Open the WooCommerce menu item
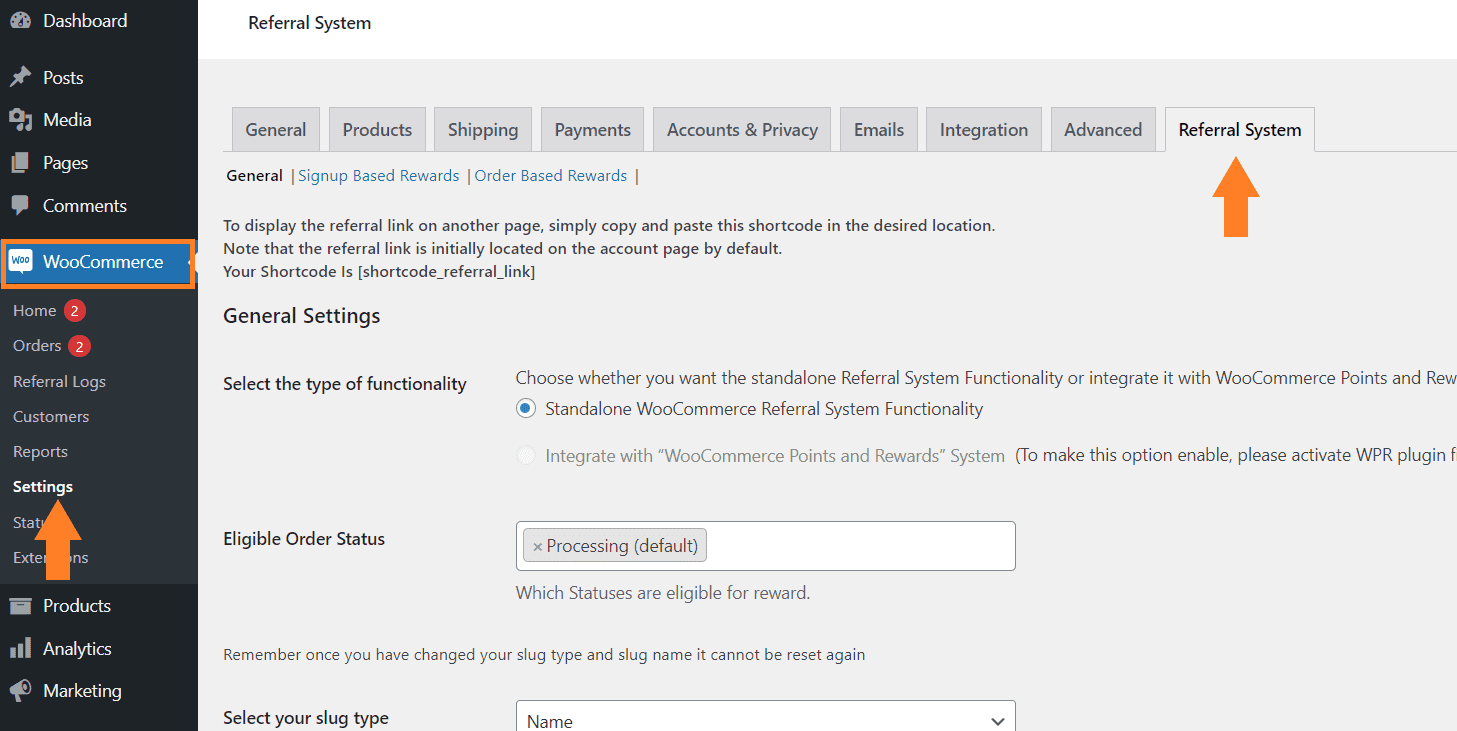Image resolution: width=1457 pixels, height=731 pixels. [97, 262]
